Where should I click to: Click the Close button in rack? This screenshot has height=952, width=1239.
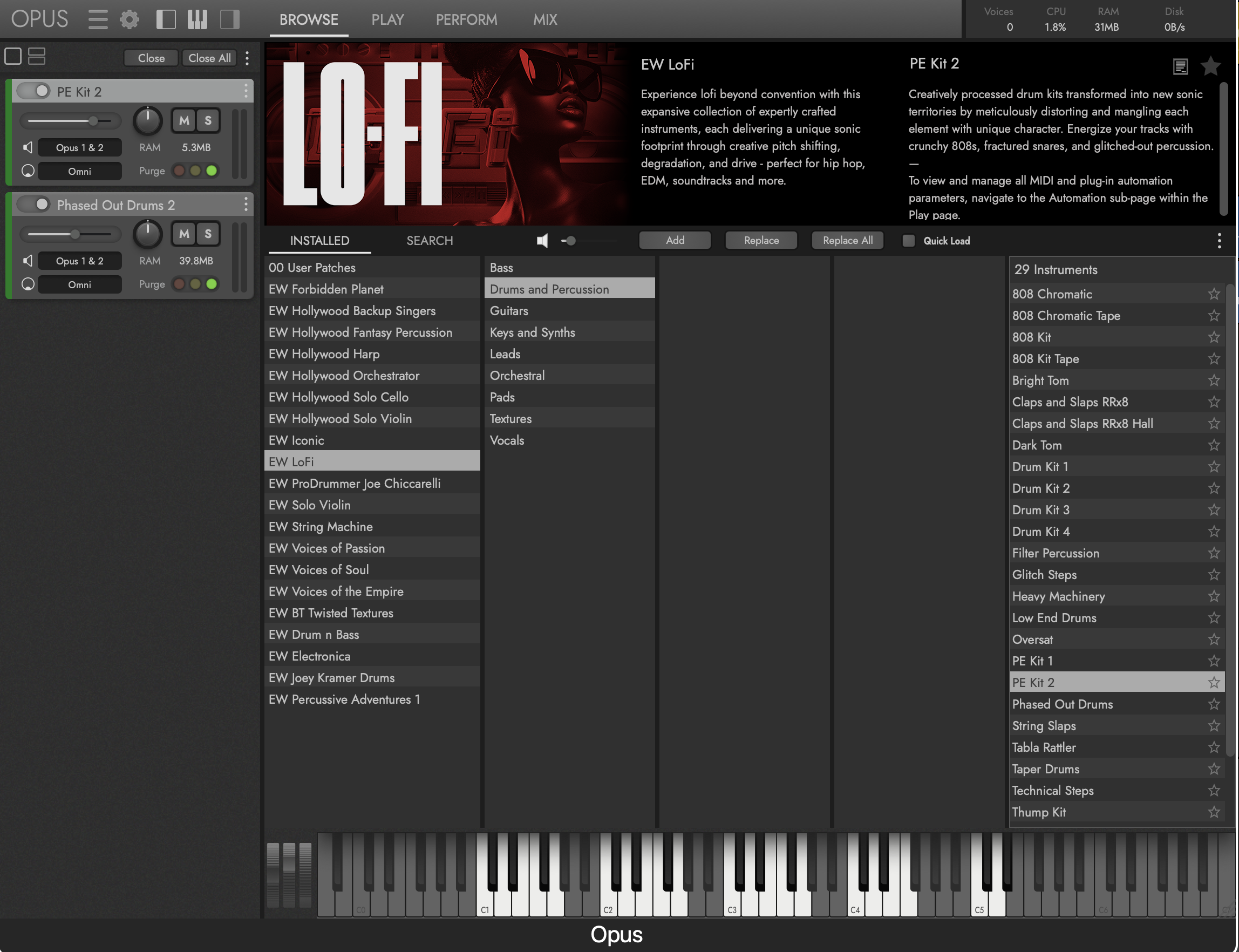click(x=151, y=58)
